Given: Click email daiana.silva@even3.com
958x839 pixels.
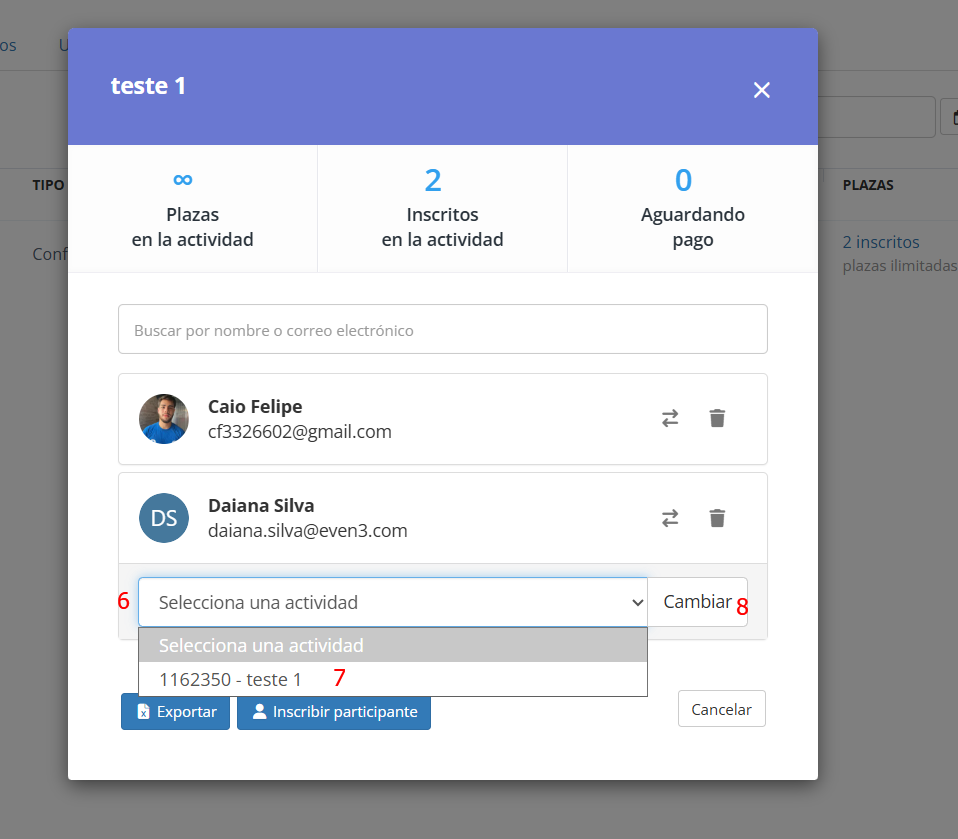Looking at the screenshot, I should (307, 530).
